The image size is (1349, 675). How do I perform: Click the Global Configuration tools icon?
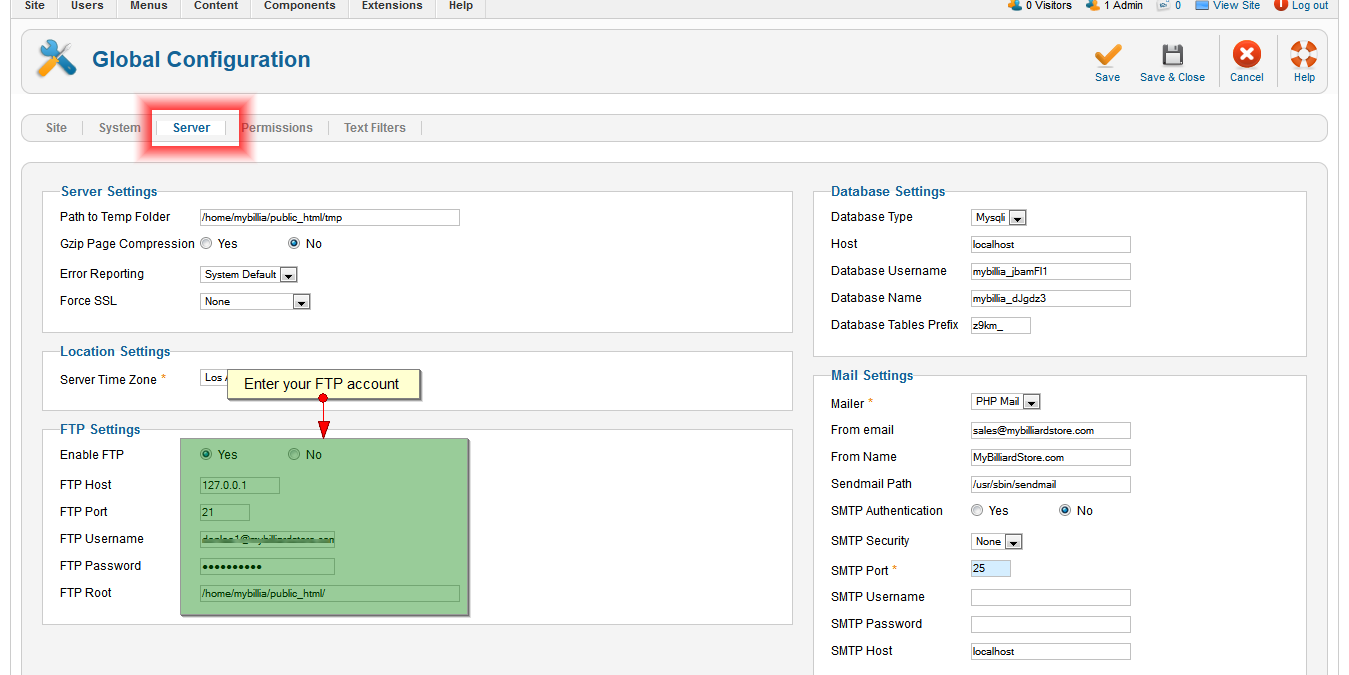coord(56,60)
